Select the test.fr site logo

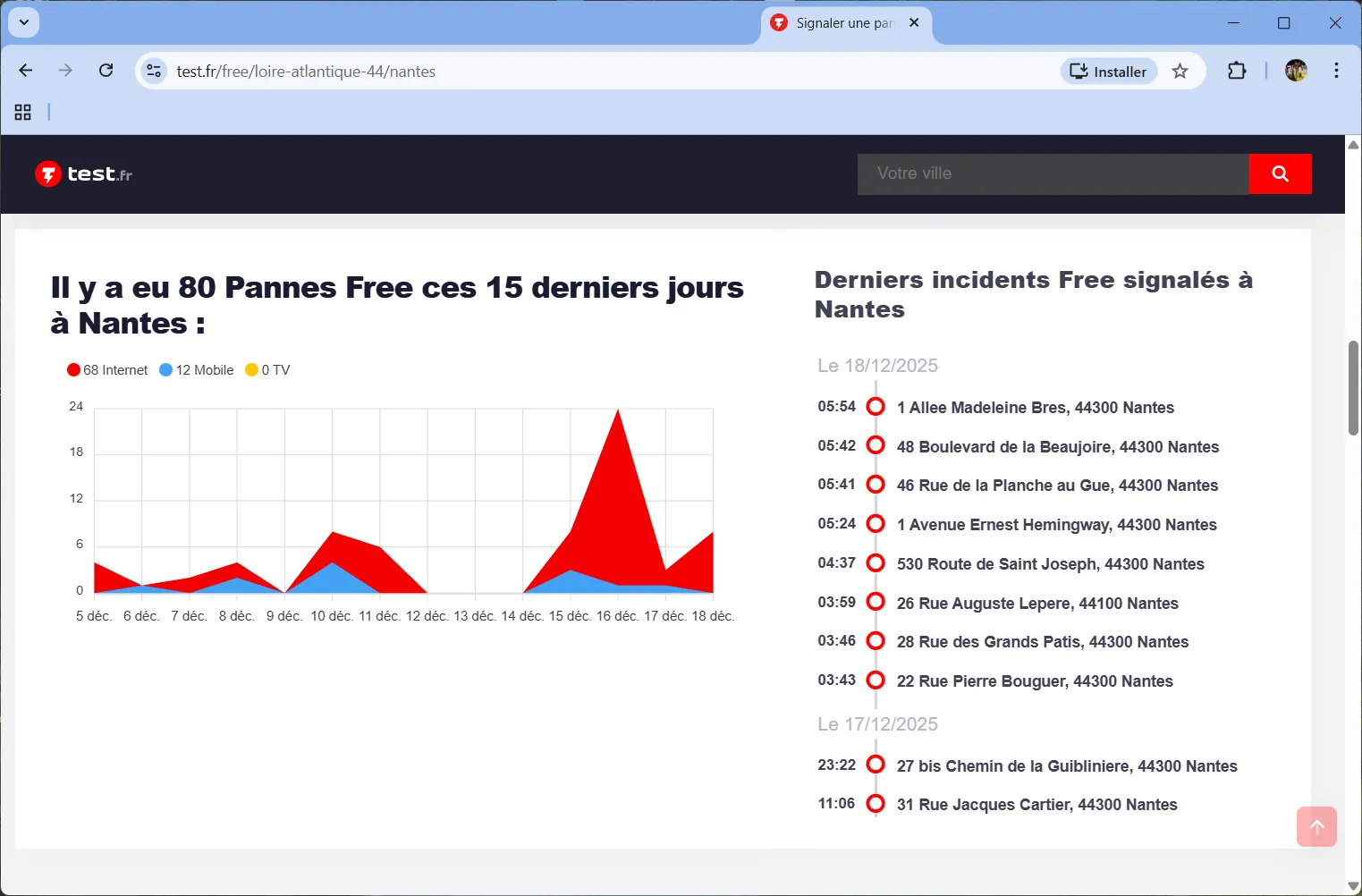[83, 173]
